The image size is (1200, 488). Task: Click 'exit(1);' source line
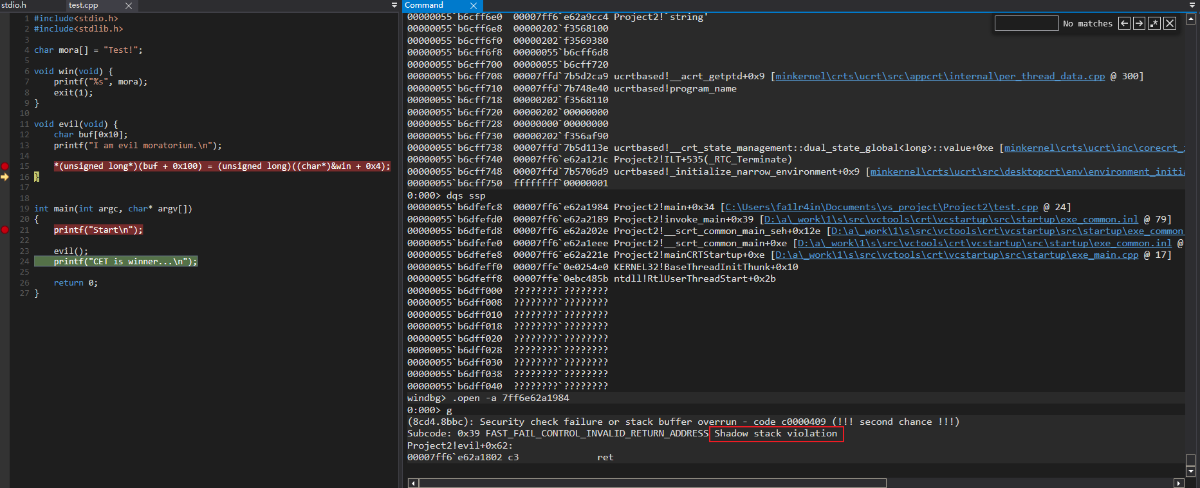click(73, 92)
